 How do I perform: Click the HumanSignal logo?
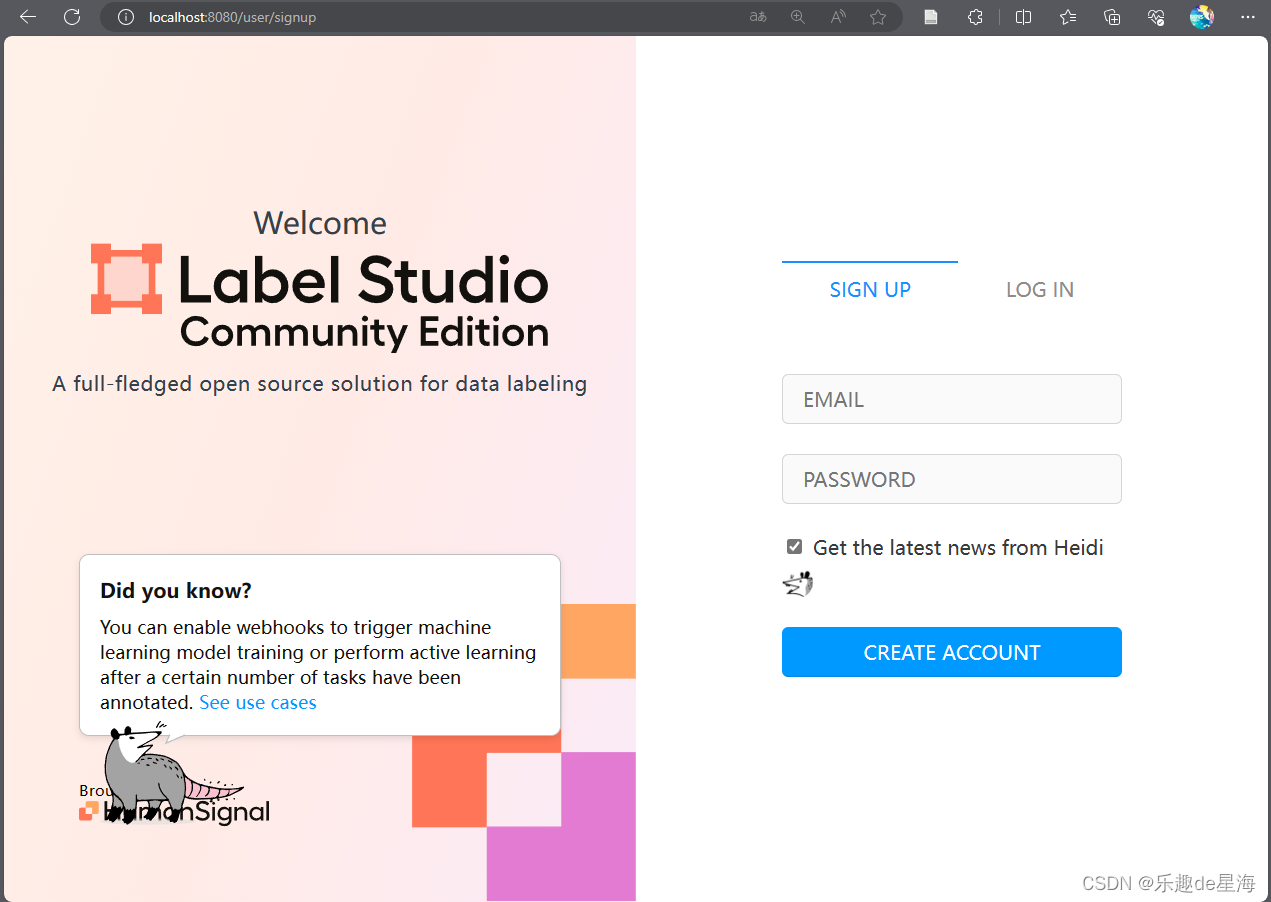[174, 811]
